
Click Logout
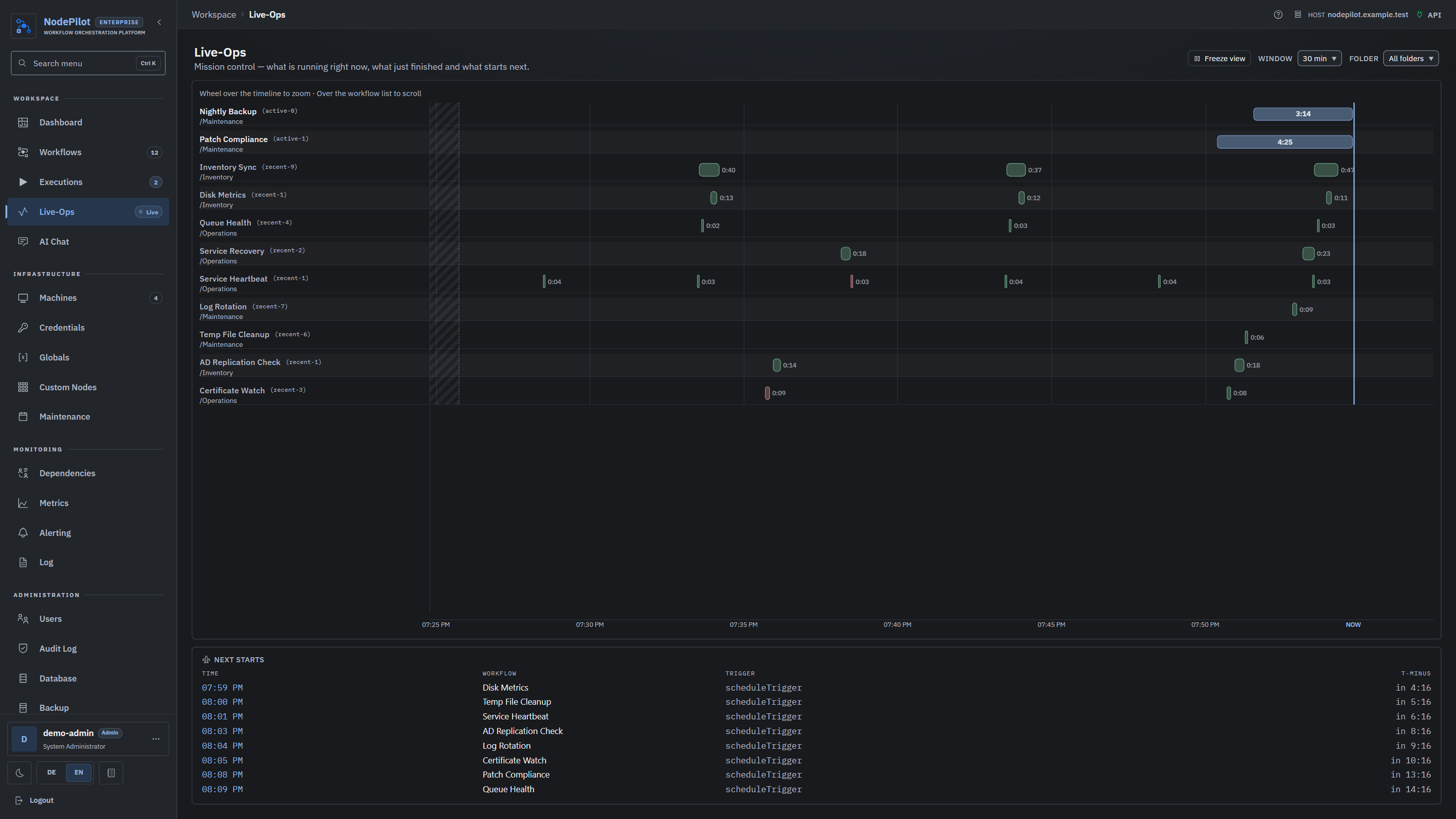(x=34, y=800)
